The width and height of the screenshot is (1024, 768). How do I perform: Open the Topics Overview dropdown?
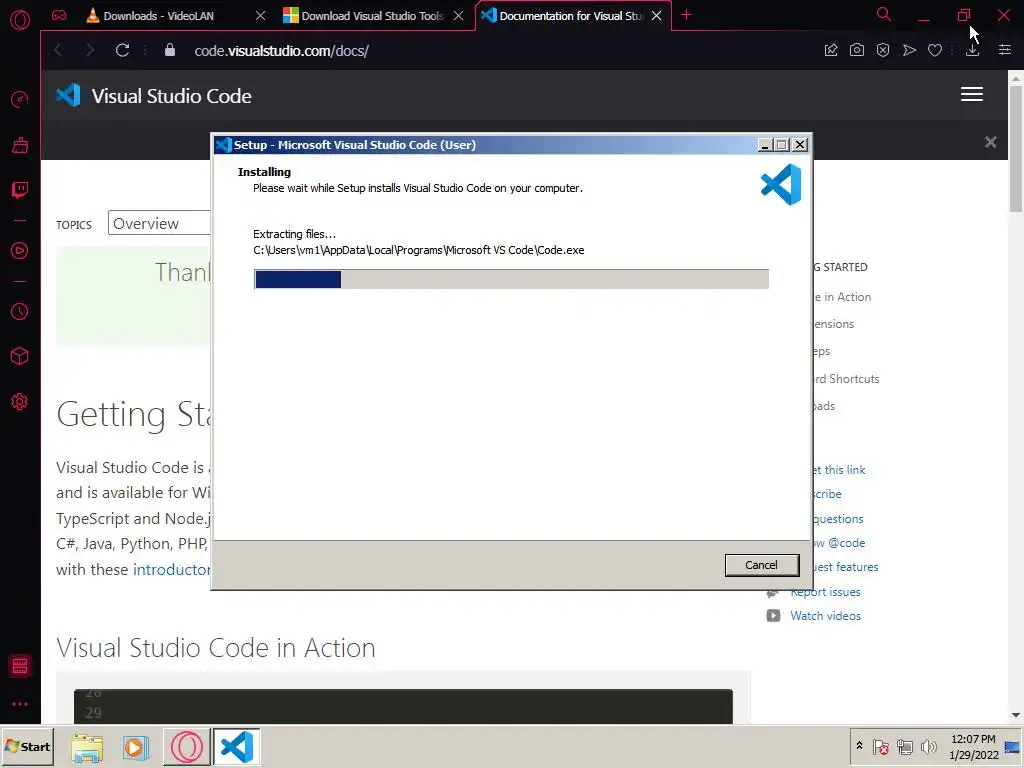point(159,223)
